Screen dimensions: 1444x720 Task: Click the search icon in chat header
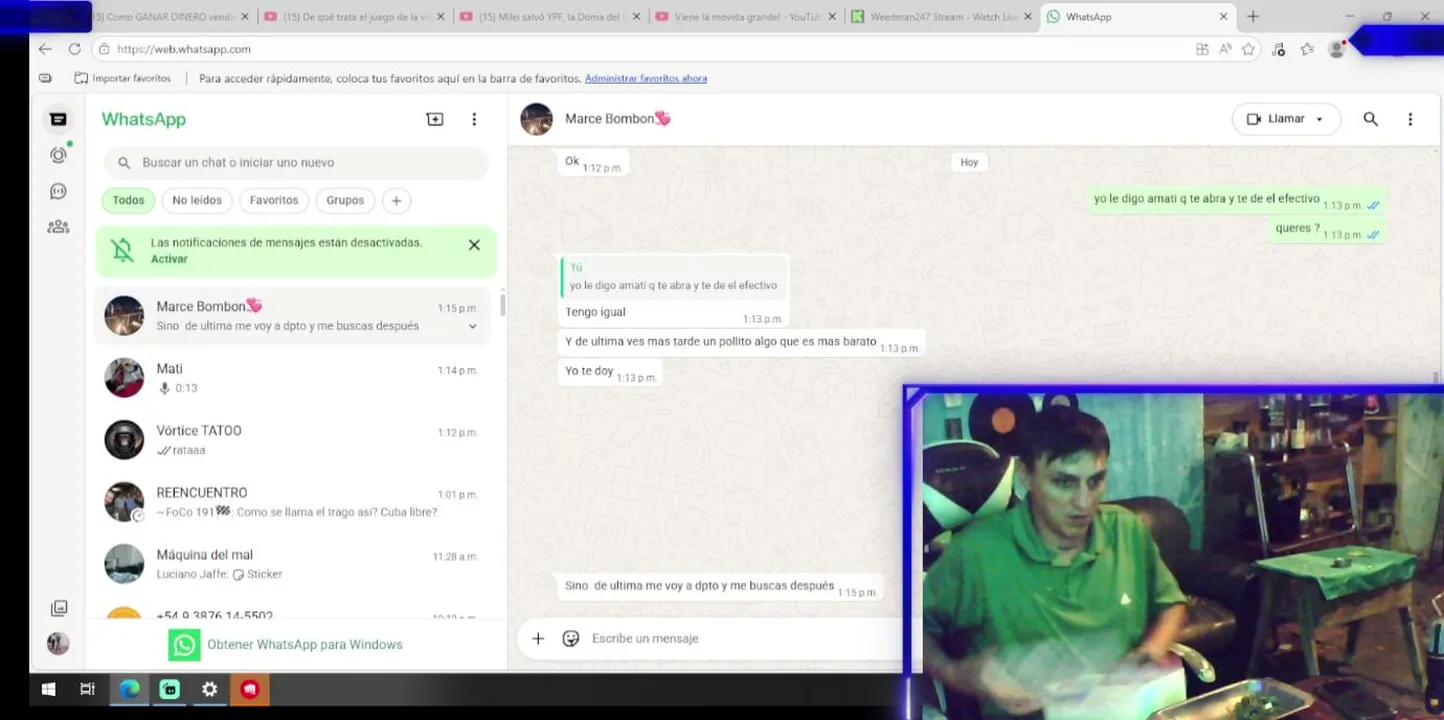1371,119
